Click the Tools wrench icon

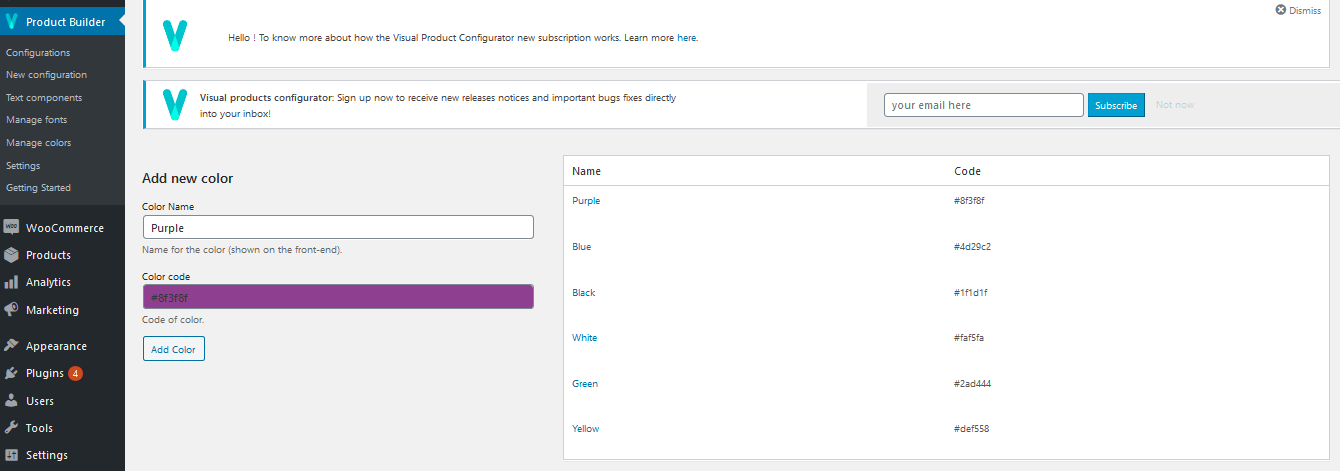click(x=11, y=428)
